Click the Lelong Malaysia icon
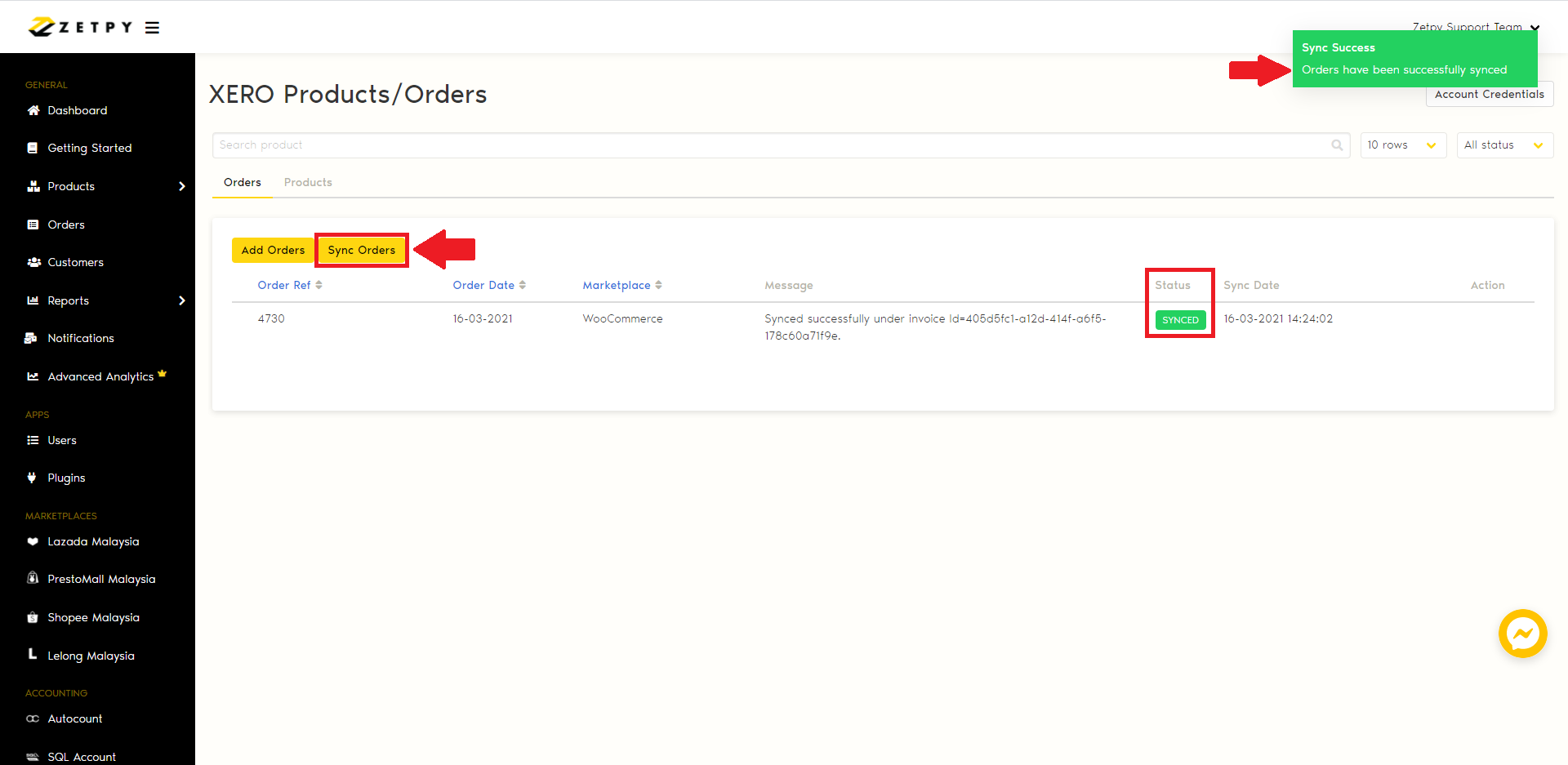The image size is (1568, 765). [33, 654]
